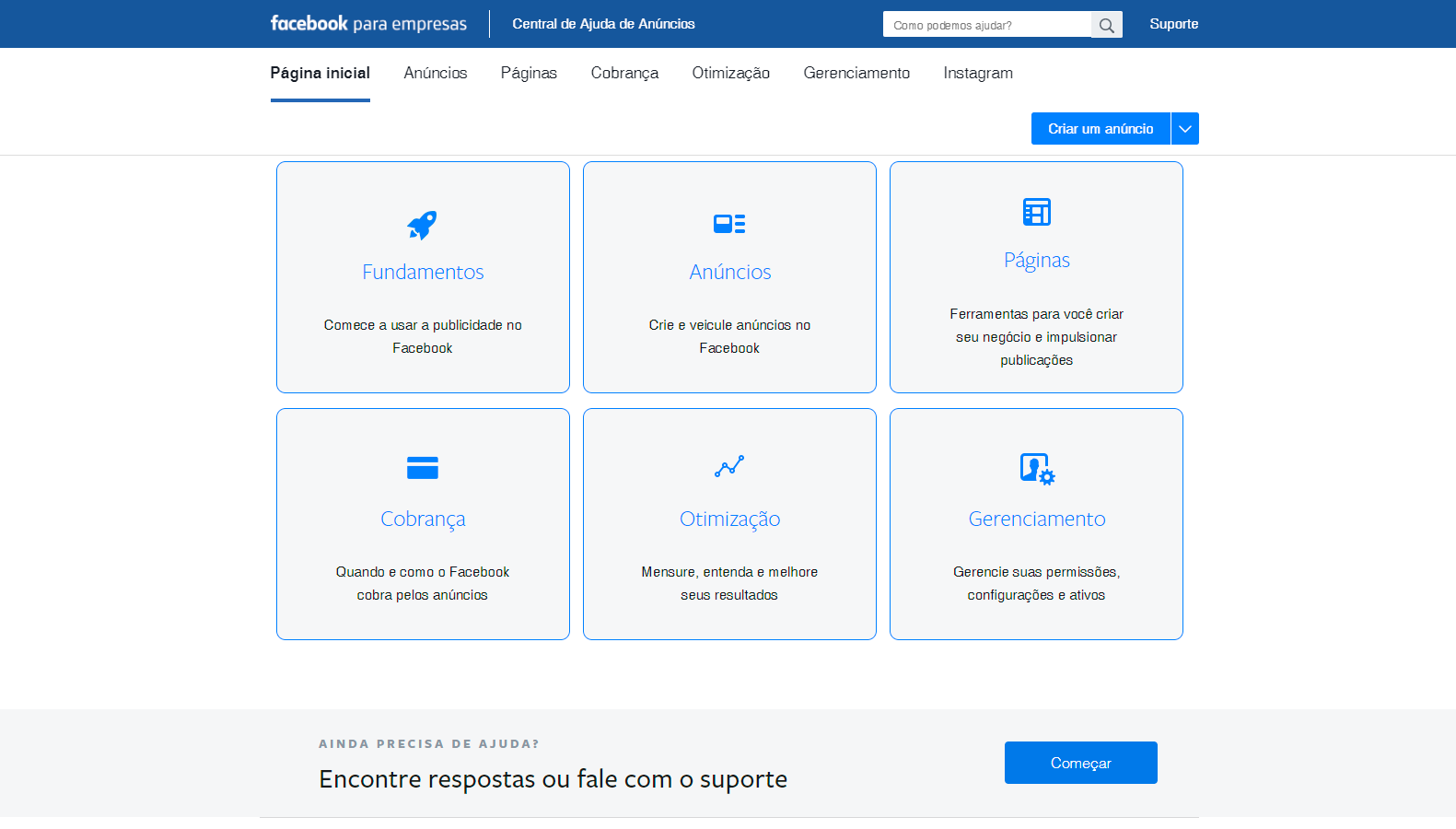Viewport: 1456px width, 829px height.
Task: Open the Anúncios card title link
Action: (x=730, y=272)
